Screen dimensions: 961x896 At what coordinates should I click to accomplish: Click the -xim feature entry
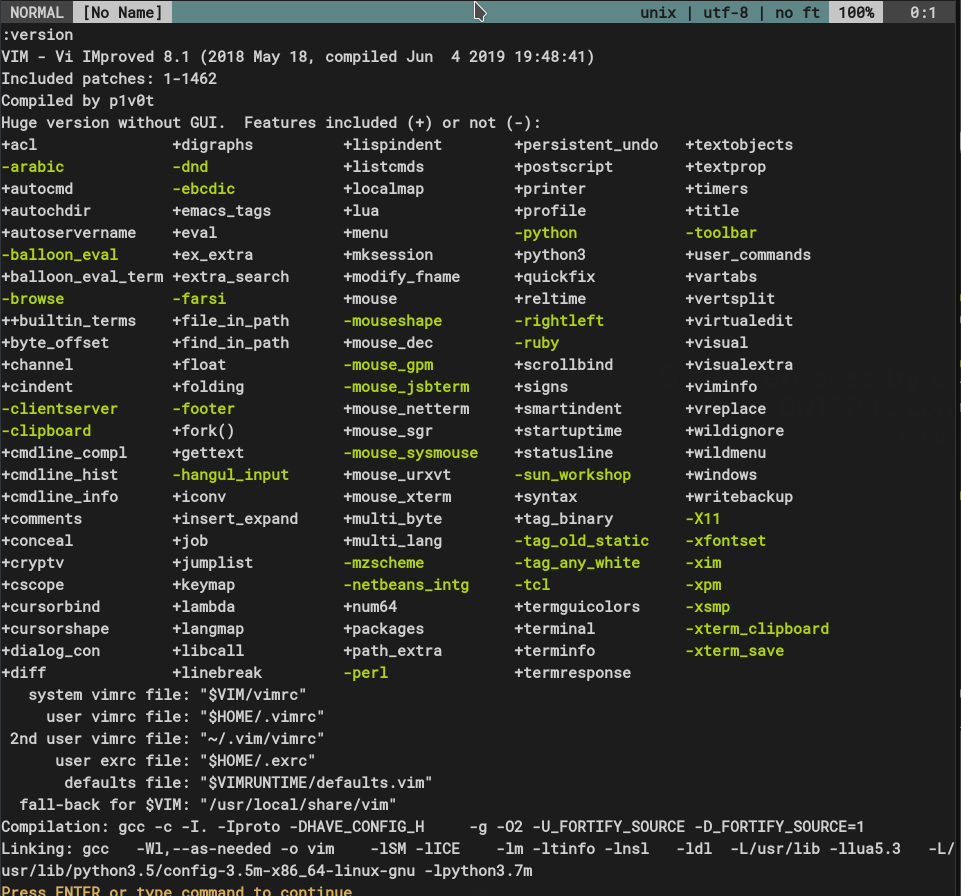[x=704, y=563]
